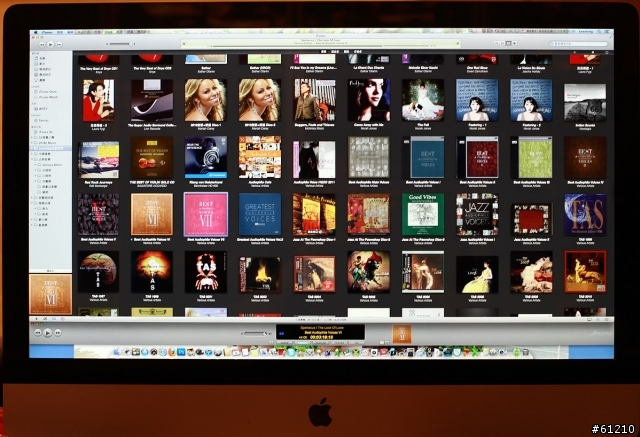Toggle shuffle button at the sidebar bottom
The width and height of the screenshot is (640, 437).
point(45,319)
